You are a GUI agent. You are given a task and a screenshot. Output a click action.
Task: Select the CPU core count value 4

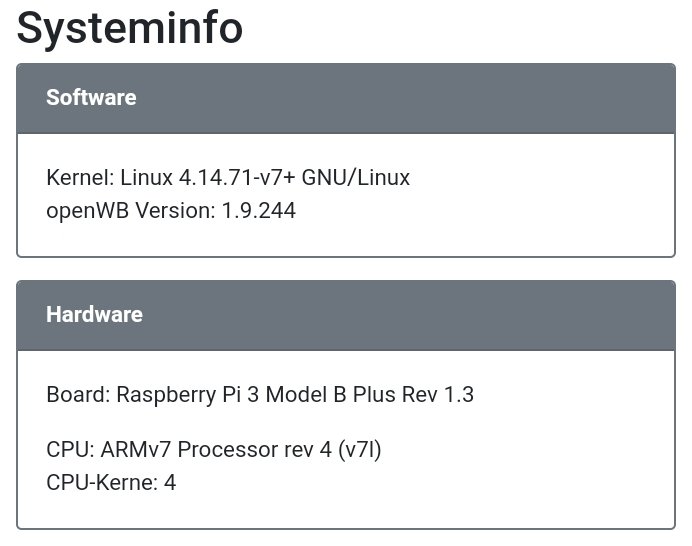pos(170,483)
